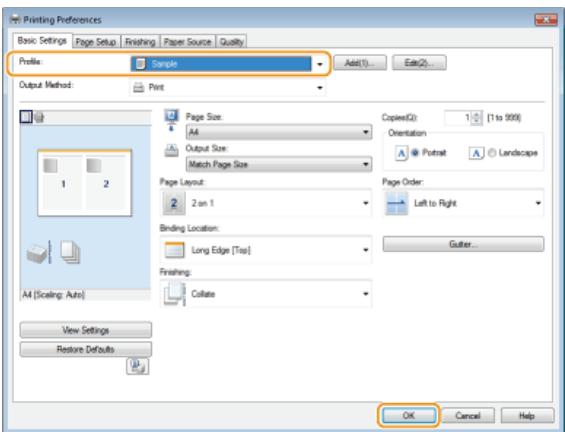Open the Finishing tab
Screen dimensions: 565x432
pyautogui.click(x=140, y=42)
